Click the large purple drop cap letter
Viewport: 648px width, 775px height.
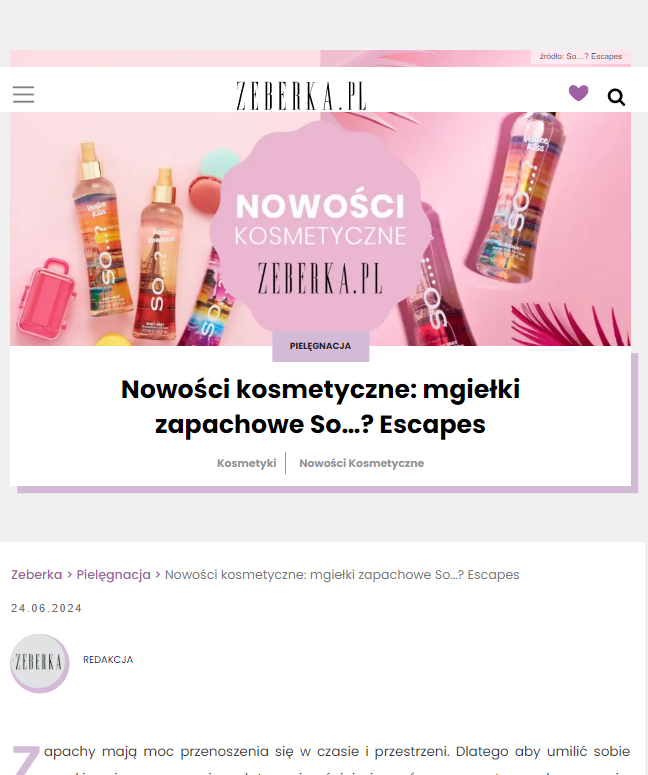[x=25, y=761]
